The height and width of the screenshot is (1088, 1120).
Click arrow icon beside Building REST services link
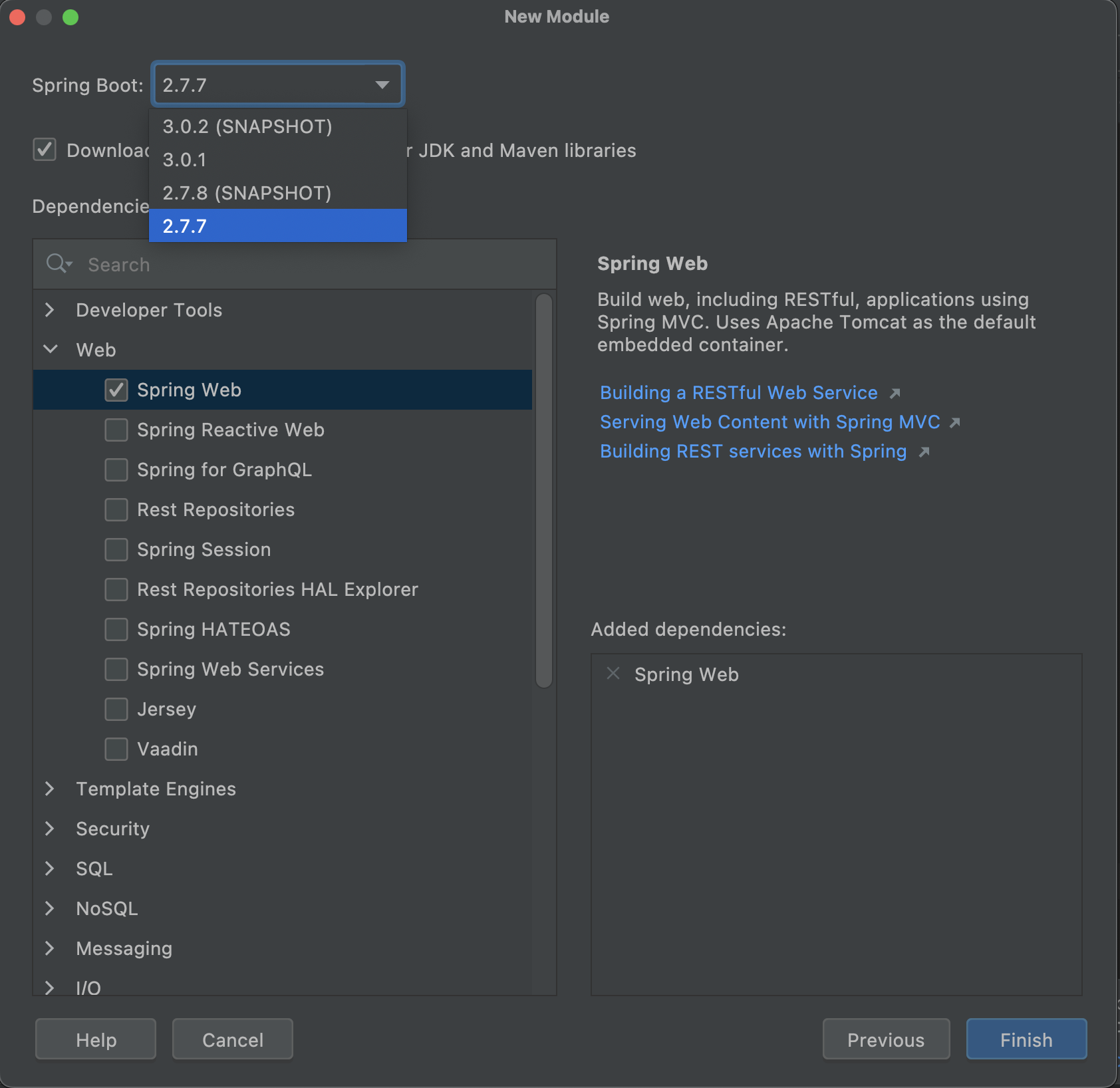click(924, 452)
